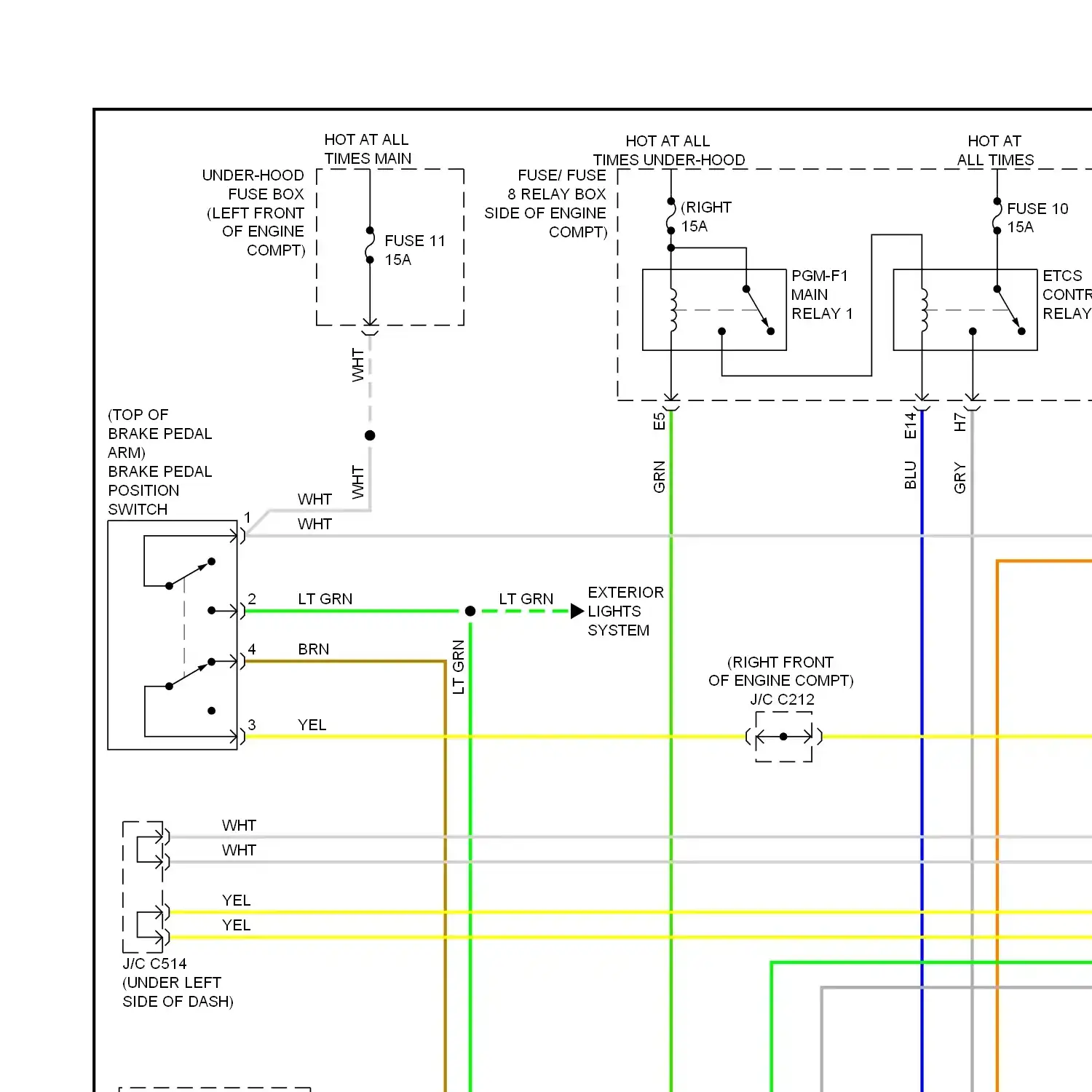
Task: Click the 'BLU' wire color label
Action: pyautogui.click(x=910, y=475)
